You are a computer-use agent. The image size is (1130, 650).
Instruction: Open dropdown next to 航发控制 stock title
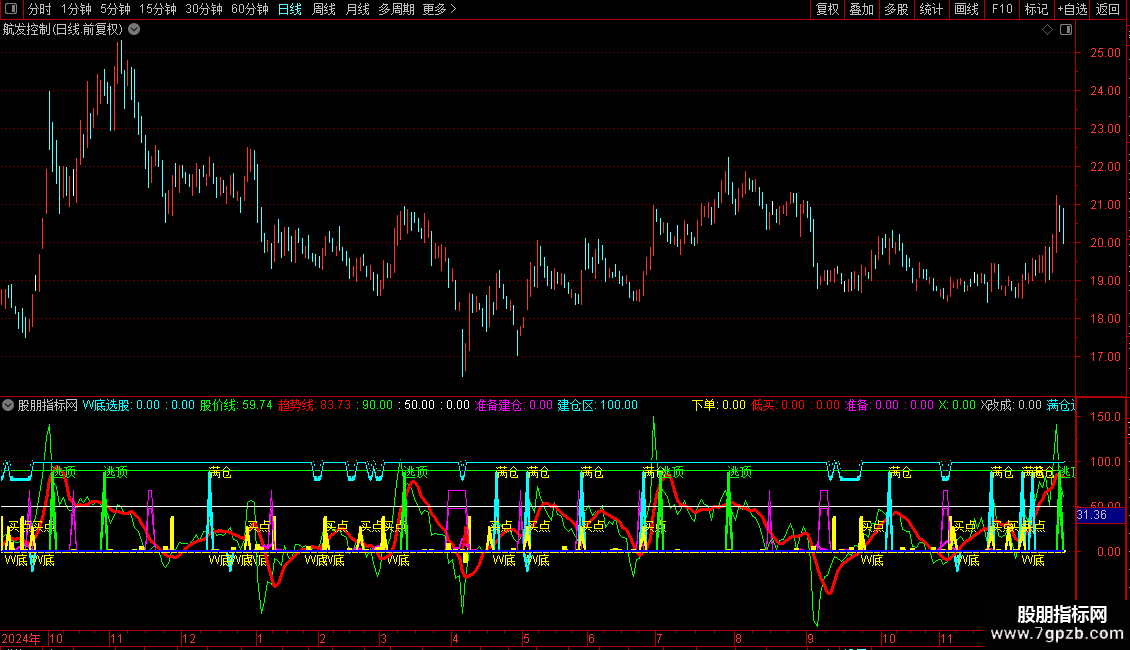click(x=134, y=29)
